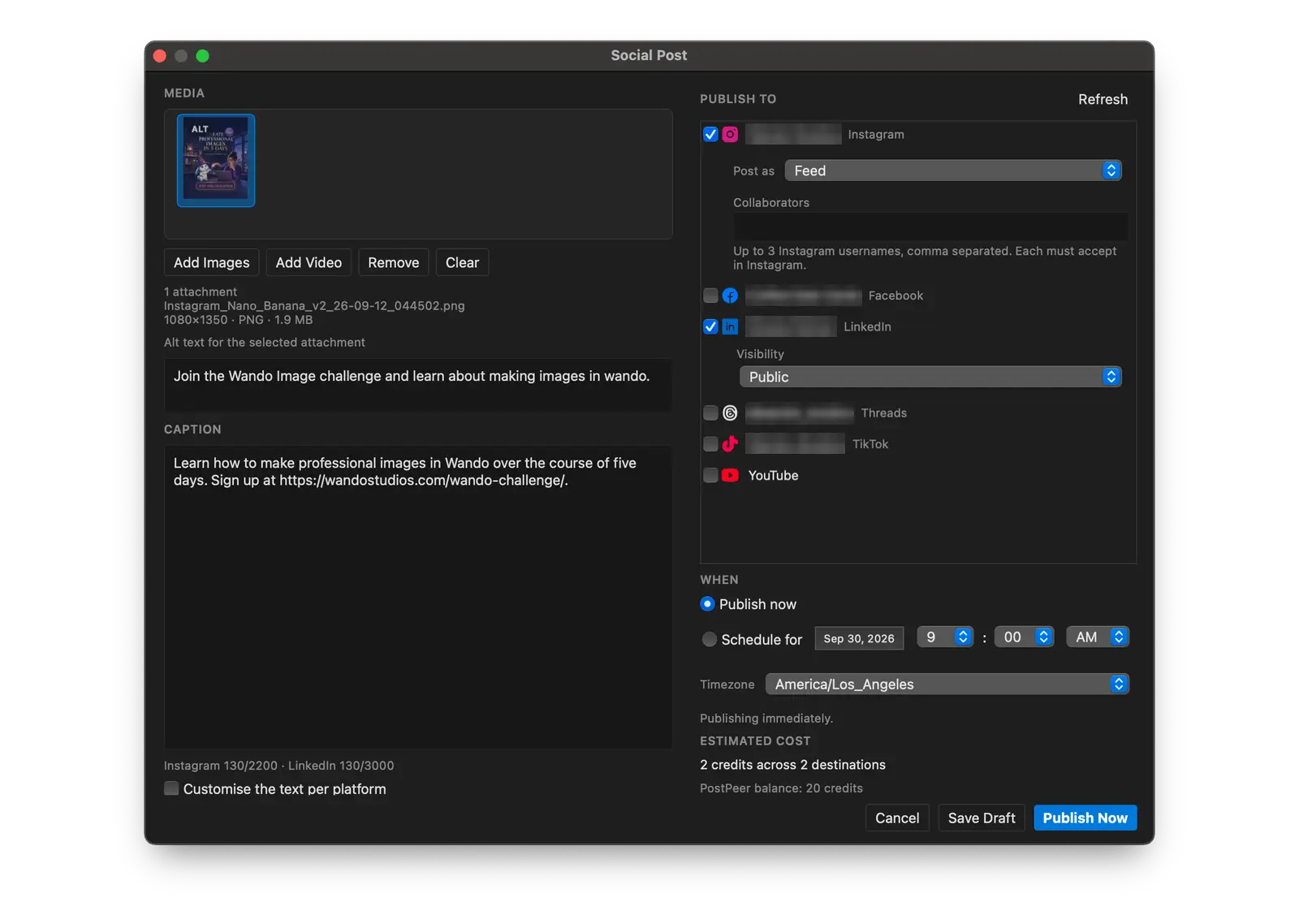Click the hour stepper showing 9
Image resolution: width=1299 pixels, height=924 pixels.
click(x=944, y=637)
